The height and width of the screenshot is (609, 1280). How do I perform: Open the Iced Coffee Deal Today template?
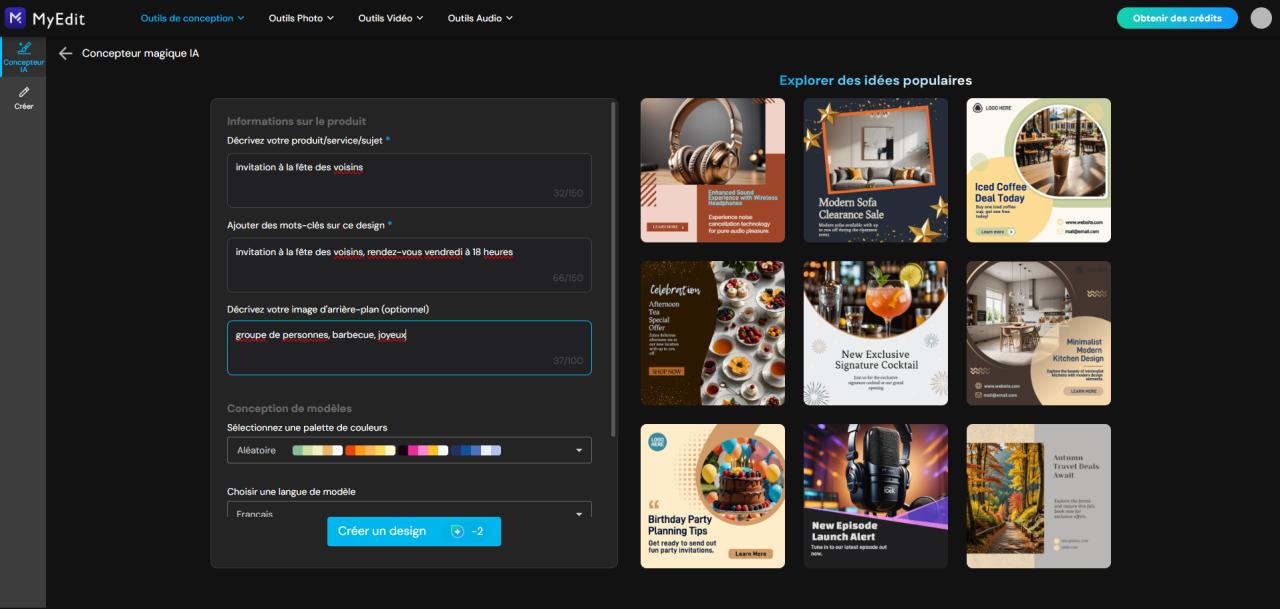click(x=1038, y=170)
